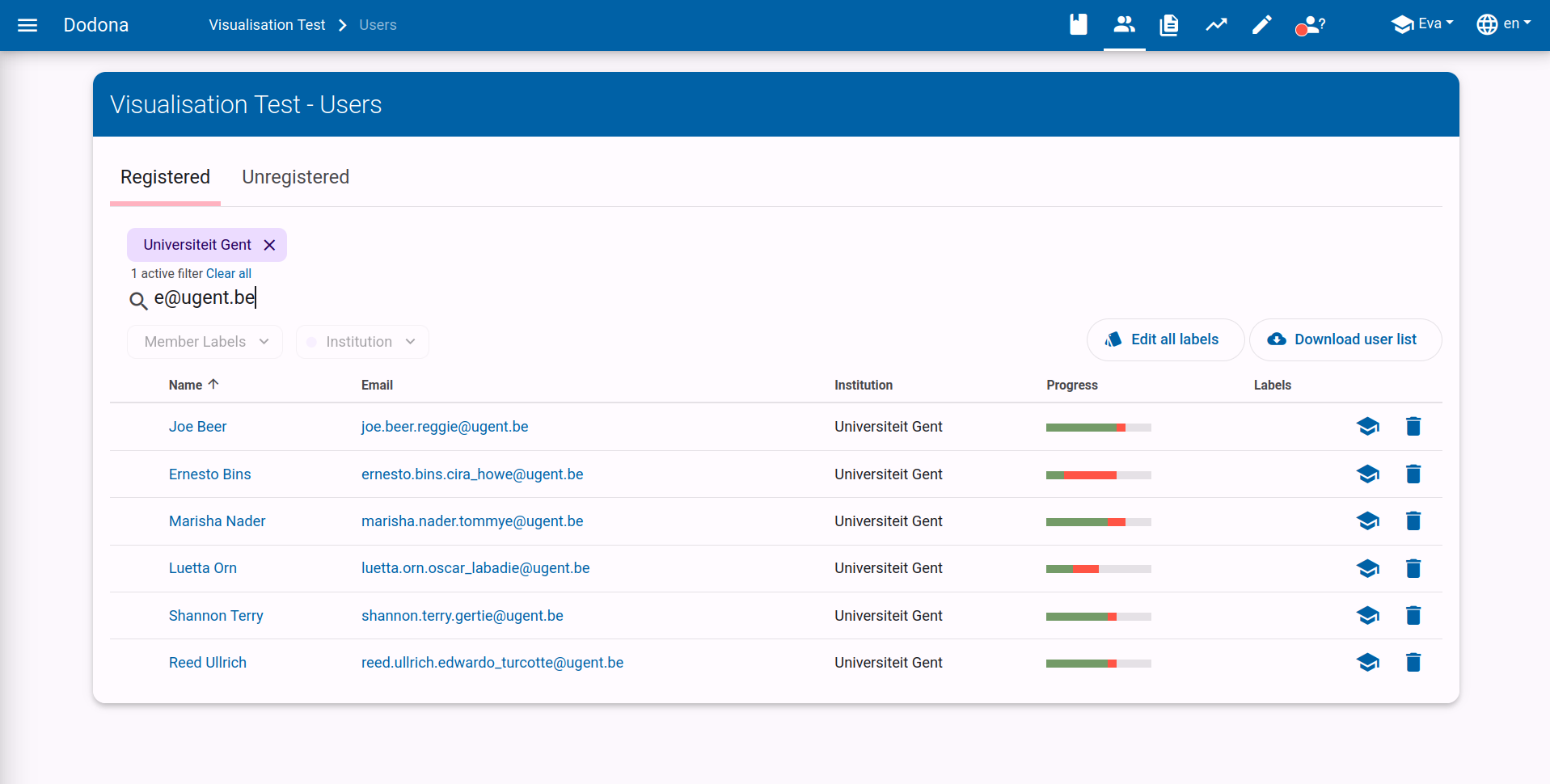This screenshot has height=784, width=1550.
Task: Email shannon.terry.gertie@ugent.be
Action: click(462, 616)
